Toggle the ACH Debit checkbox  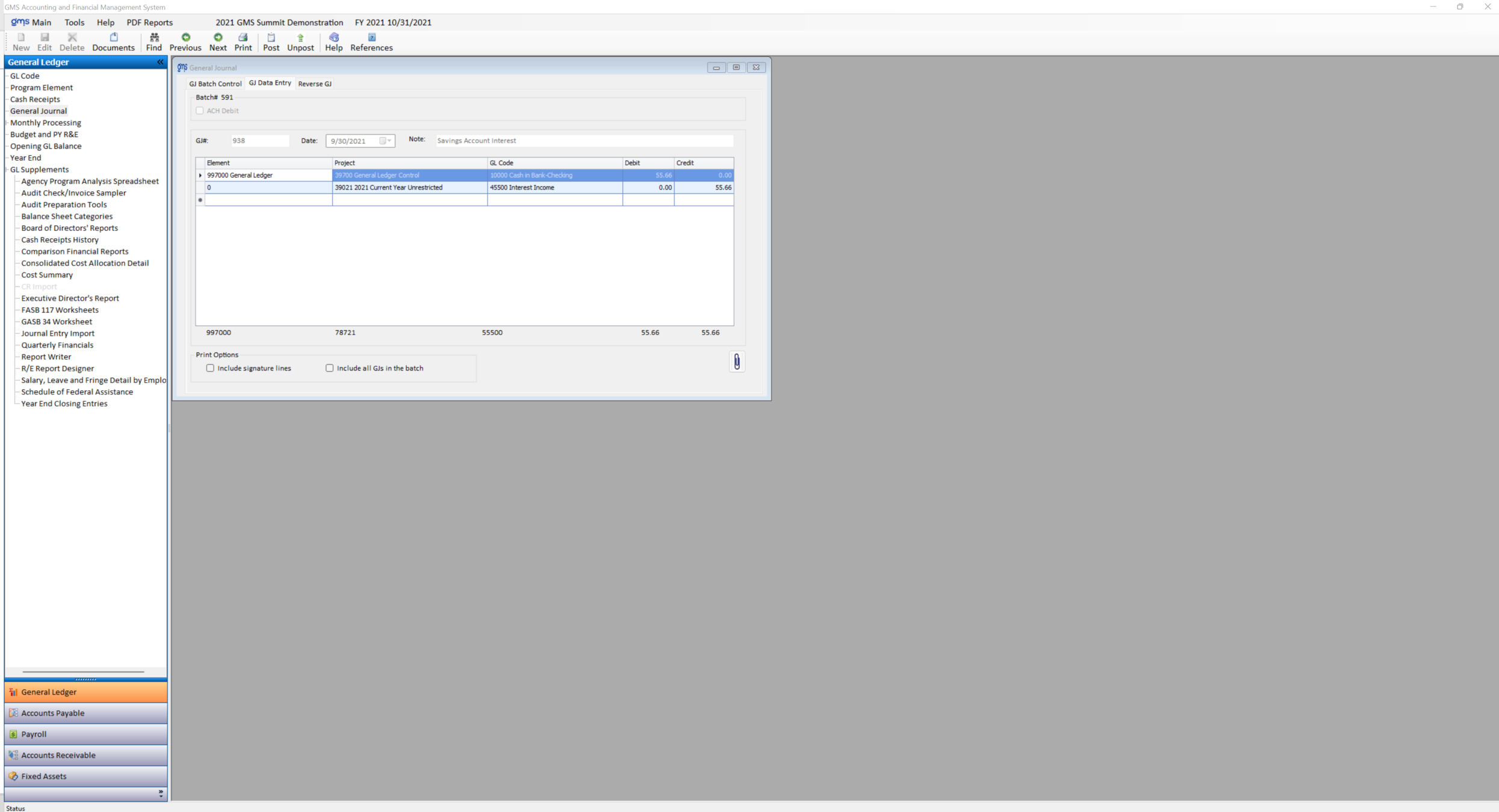click(x=200, y=111)
